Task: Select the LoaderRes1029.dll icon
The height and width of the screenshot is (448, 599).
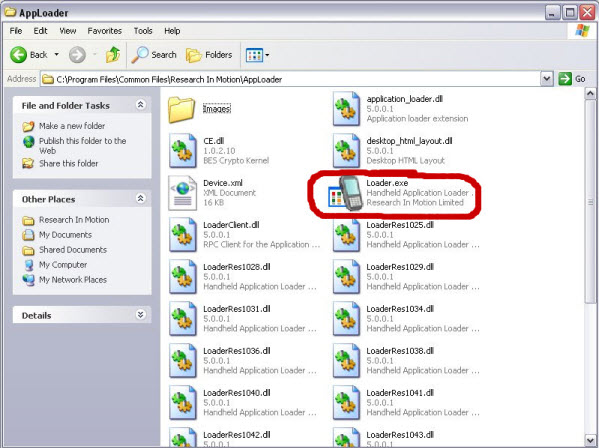Action: click(x=346, y=277)
